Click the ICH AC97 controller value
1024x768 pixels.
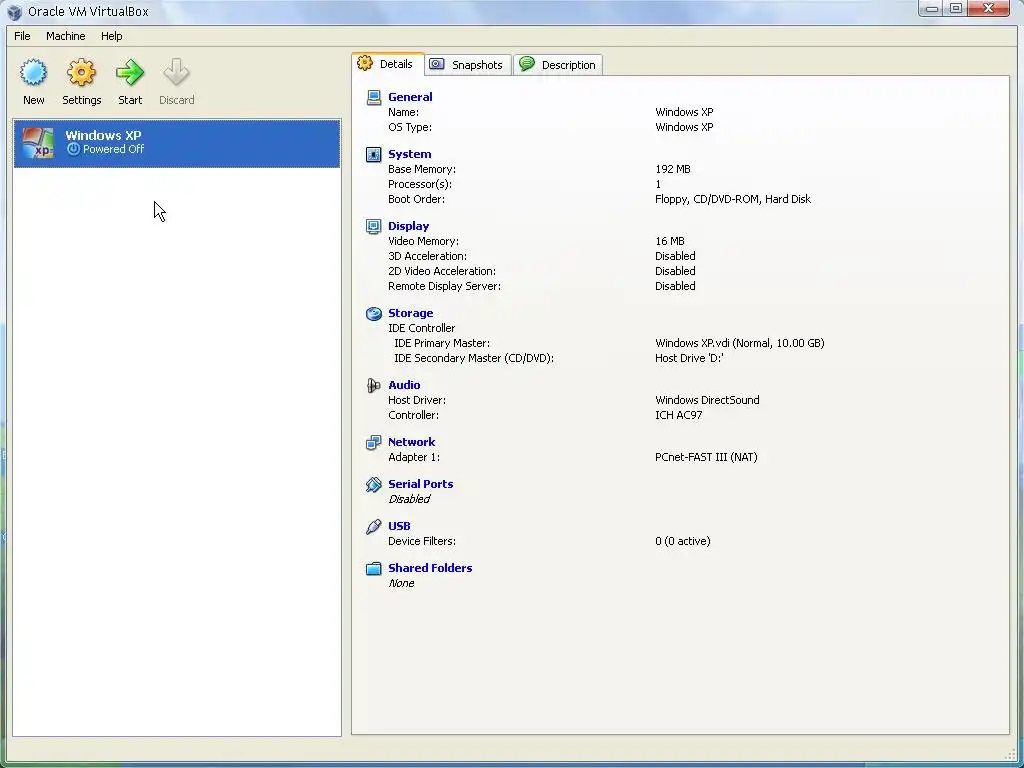[x=679, y=415]
